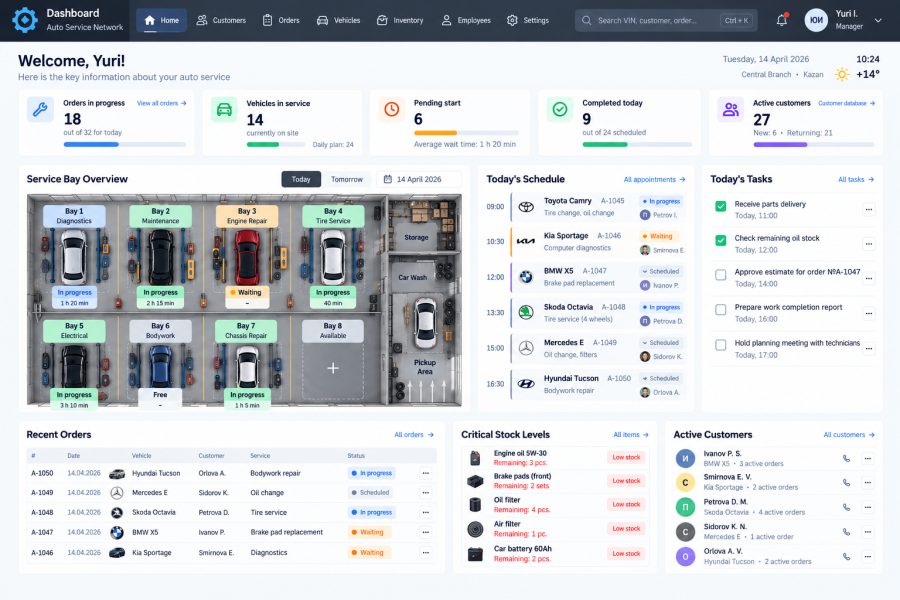900x600 pixels.
Task: Switch bay overview to Tomorrow
Action: [x=347, y=179]
